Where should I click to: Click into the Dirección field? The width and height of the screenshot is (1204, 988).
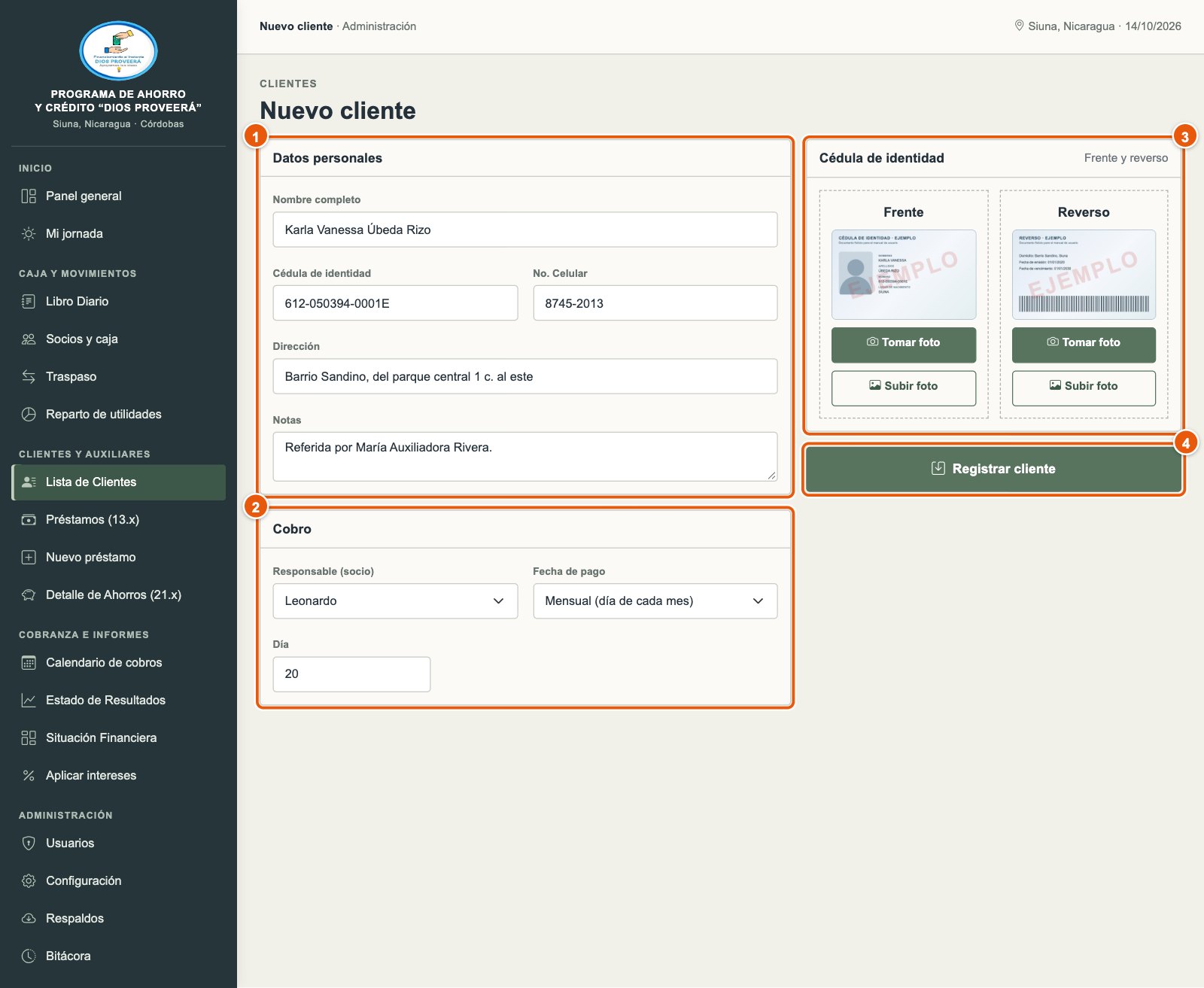point(525,376)
